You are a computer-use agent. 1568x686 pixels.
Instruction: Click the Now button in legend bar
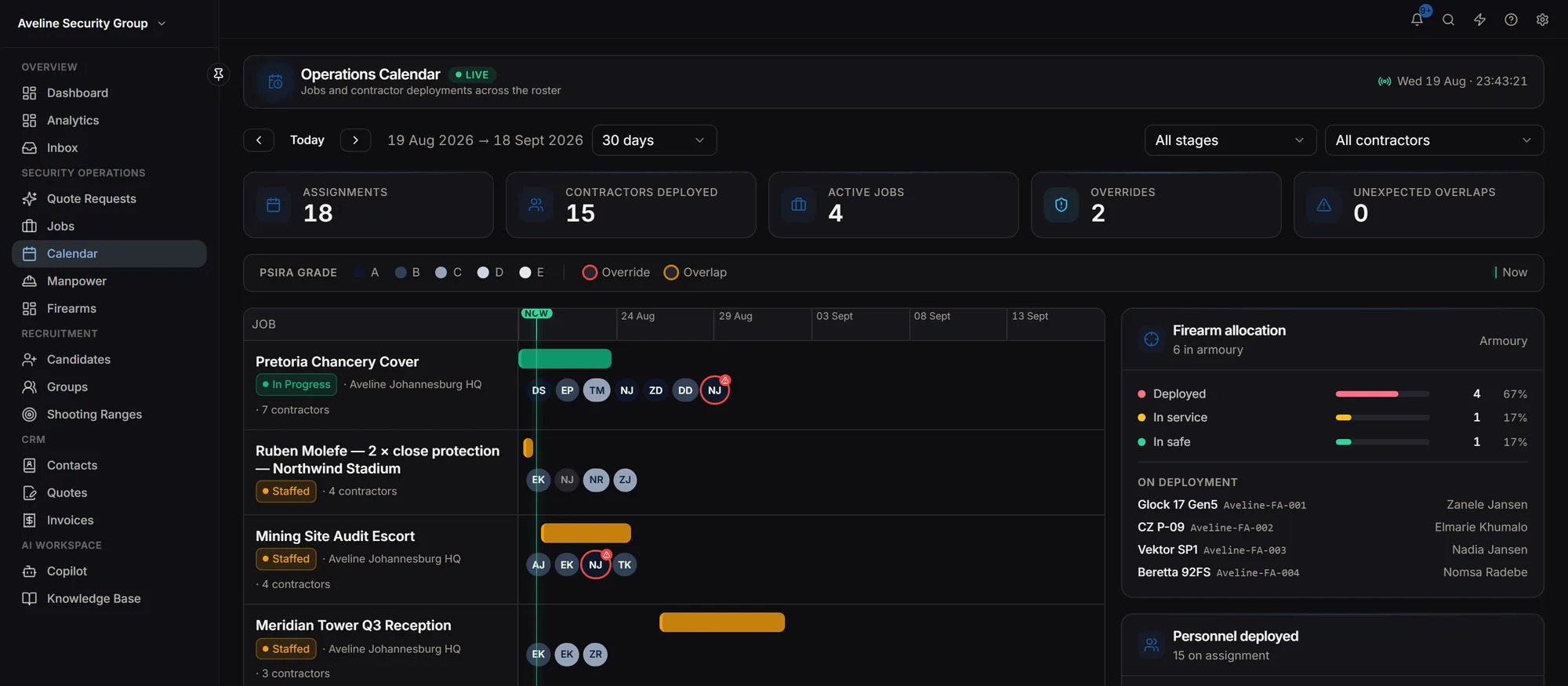click(x=1511, y=273)
